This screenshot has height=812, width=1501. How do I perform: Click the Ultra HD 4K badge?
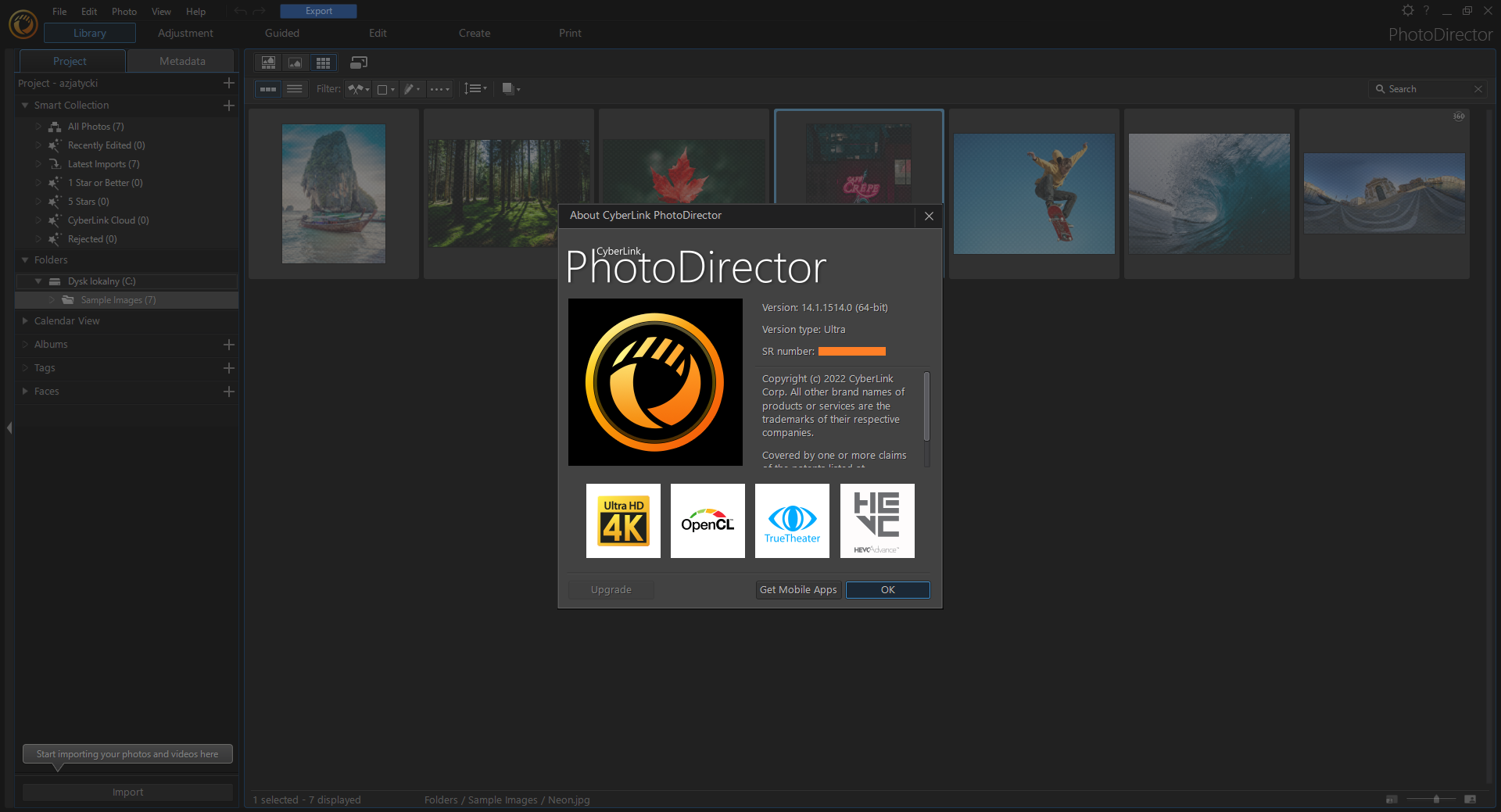click(623, 520)
